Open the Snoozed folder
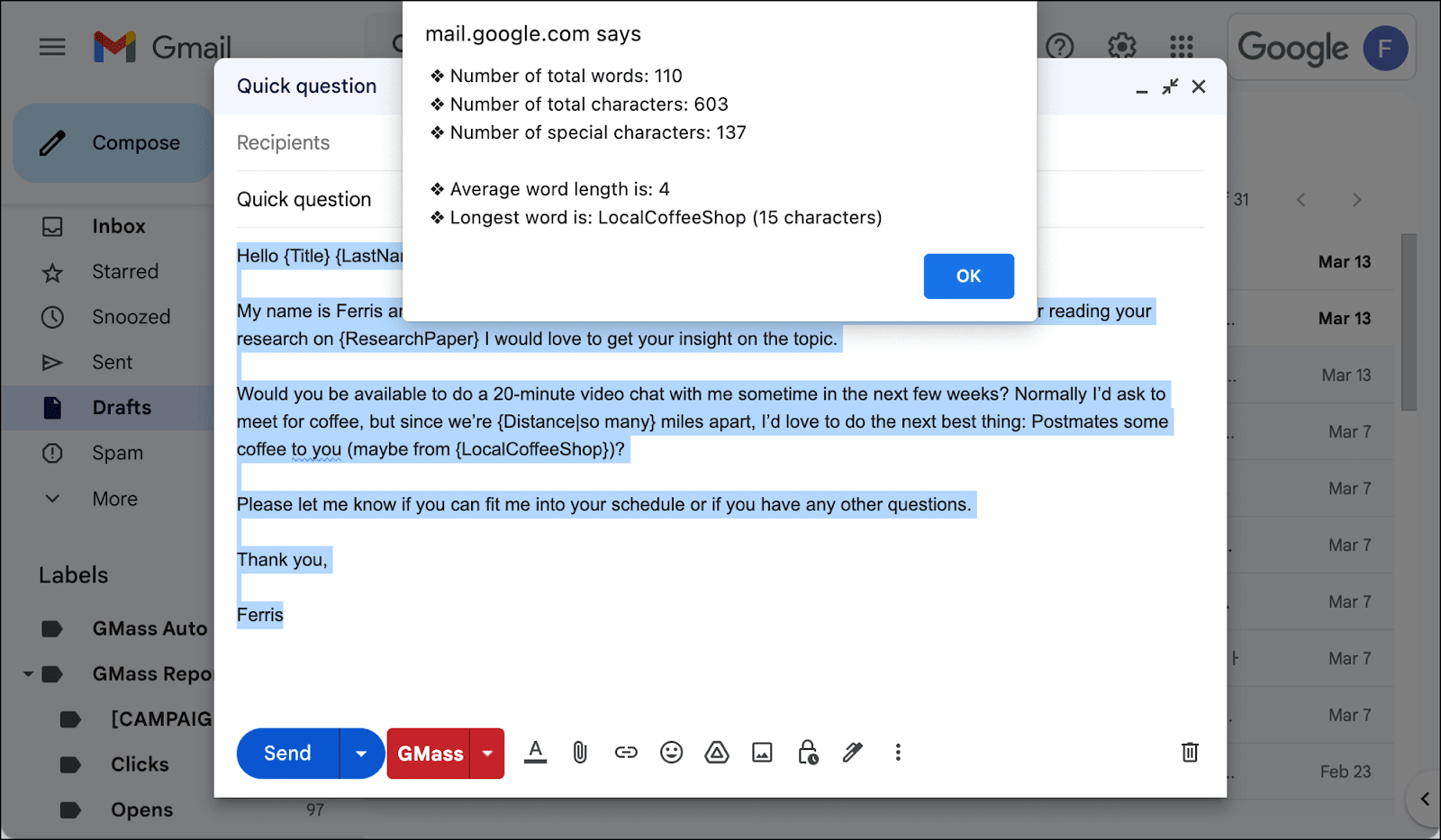Viewport: 1441px width, 840px height. 131,317
